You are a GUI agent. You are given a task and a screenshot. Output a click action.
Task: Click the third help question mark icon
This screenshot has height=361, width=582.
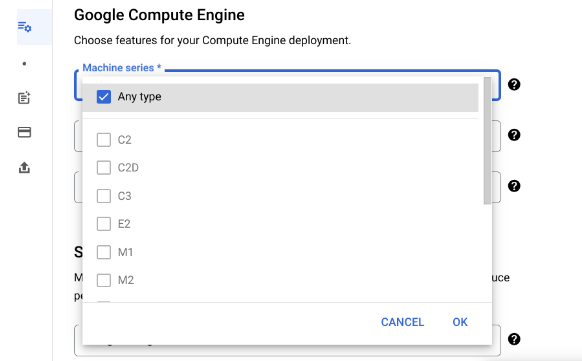tap(514, 186)
